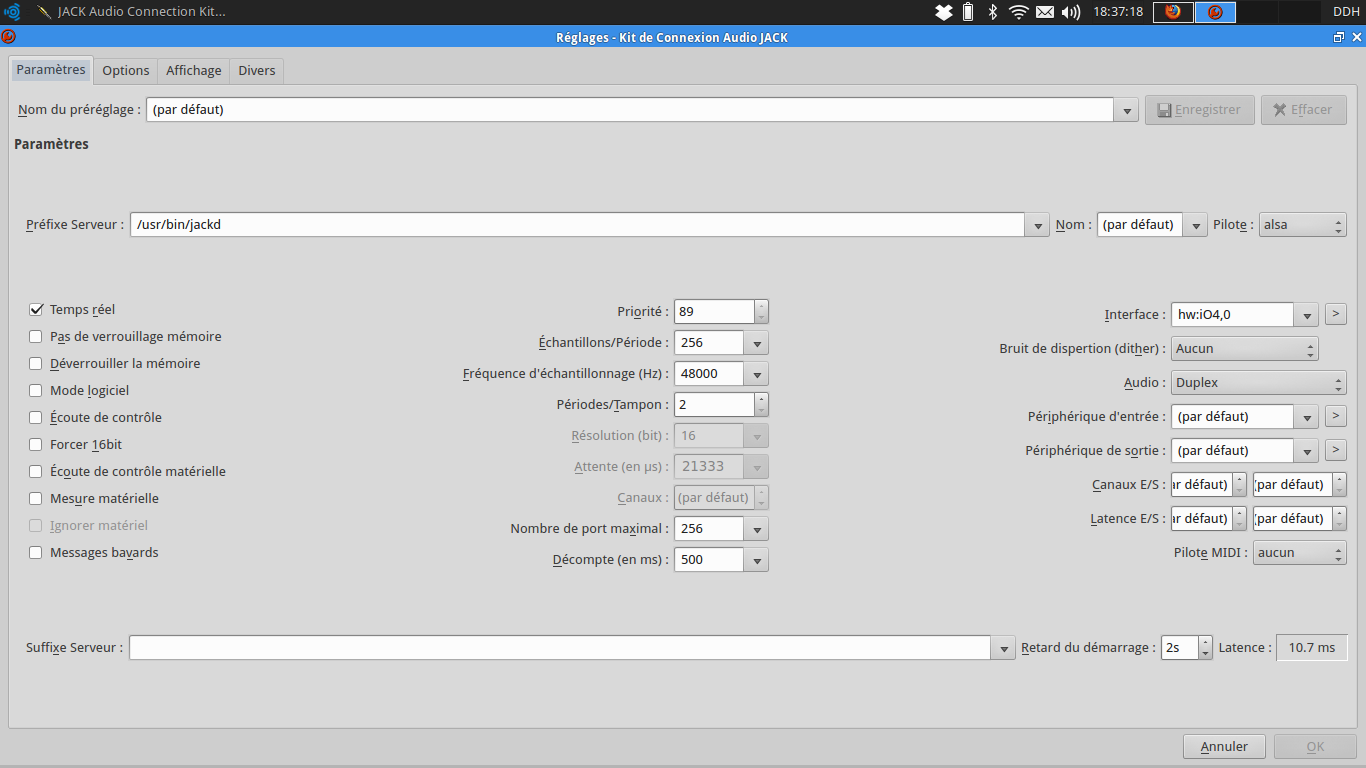Click the Périodes/Tampon spin box
The height and width of the screenshot is (768, 1366).
721,405
